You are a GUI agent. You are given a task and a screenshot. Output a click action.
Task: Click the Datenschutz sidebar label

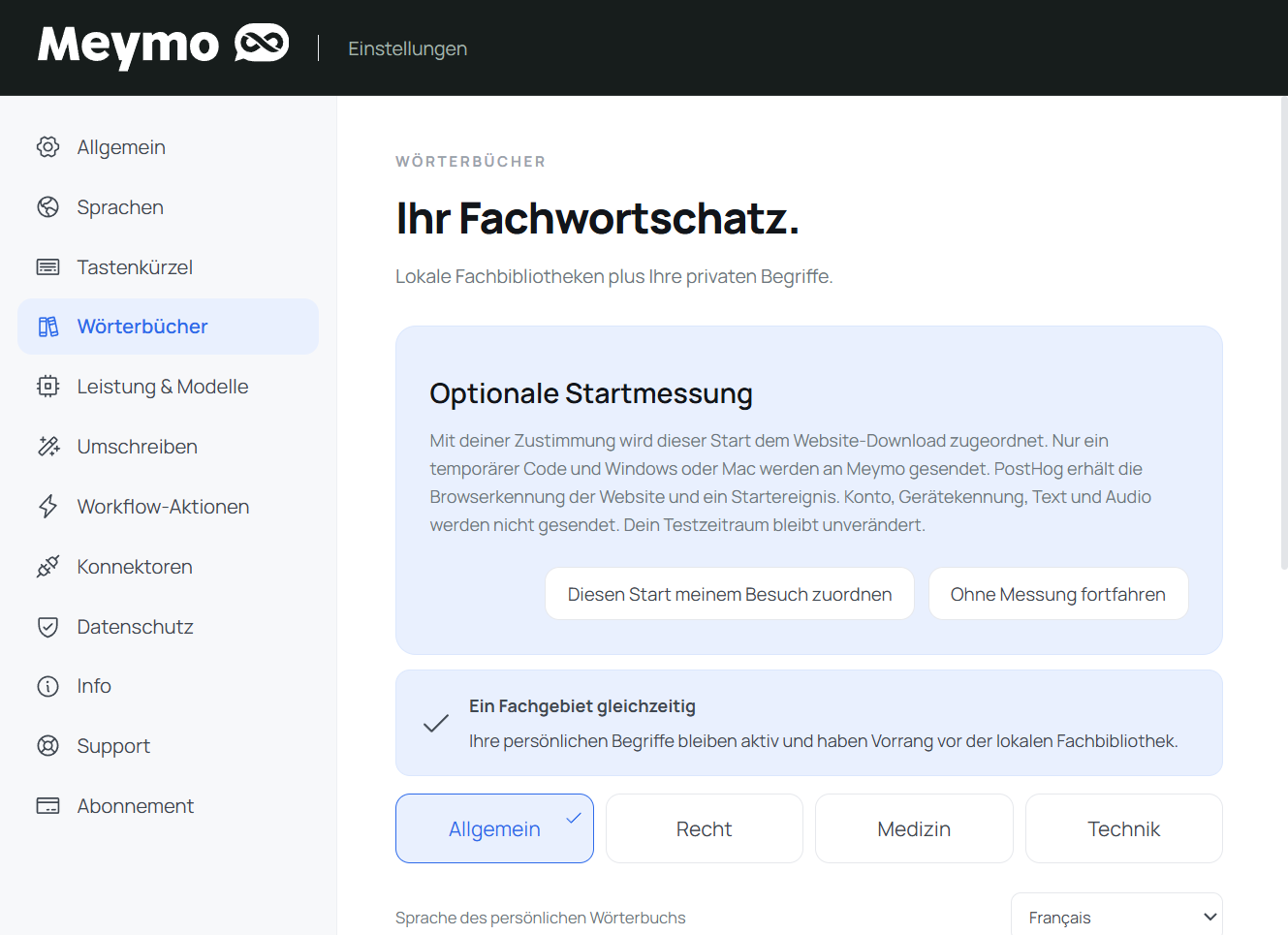(136, 627)
